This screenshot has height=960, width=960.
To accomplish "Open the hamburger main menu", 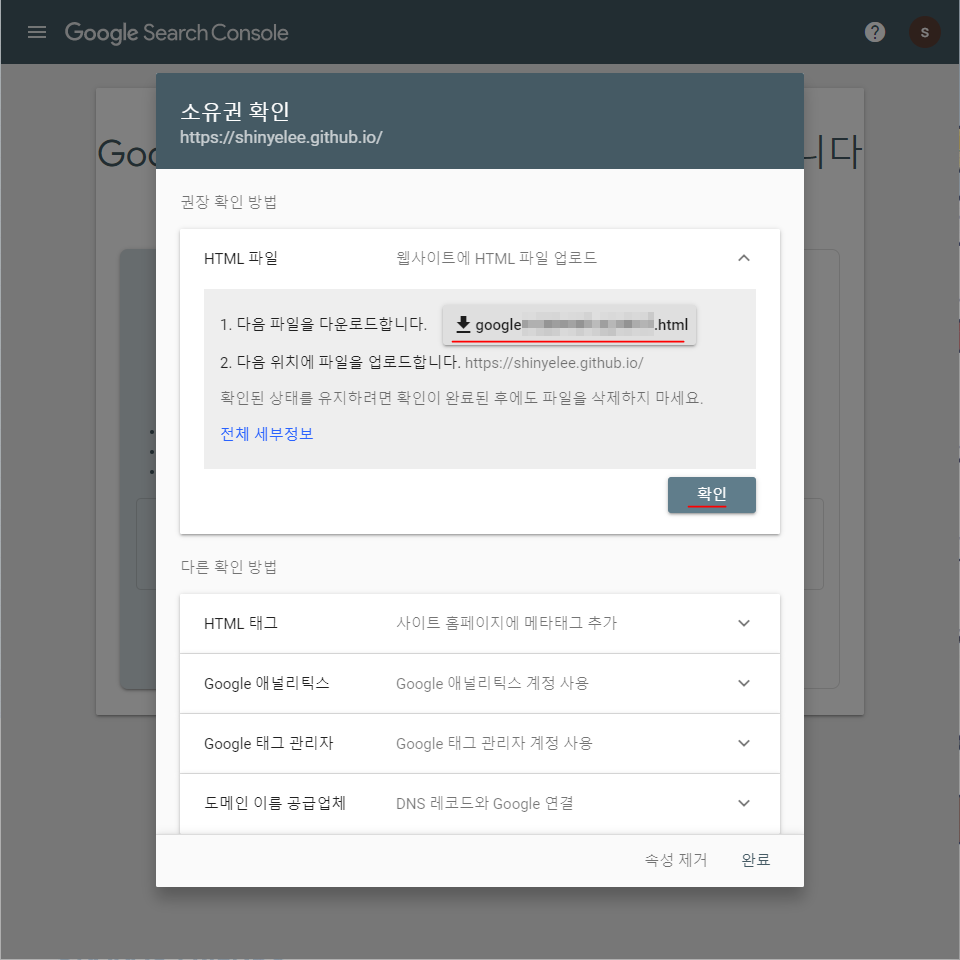I will [x=37, y=32].
